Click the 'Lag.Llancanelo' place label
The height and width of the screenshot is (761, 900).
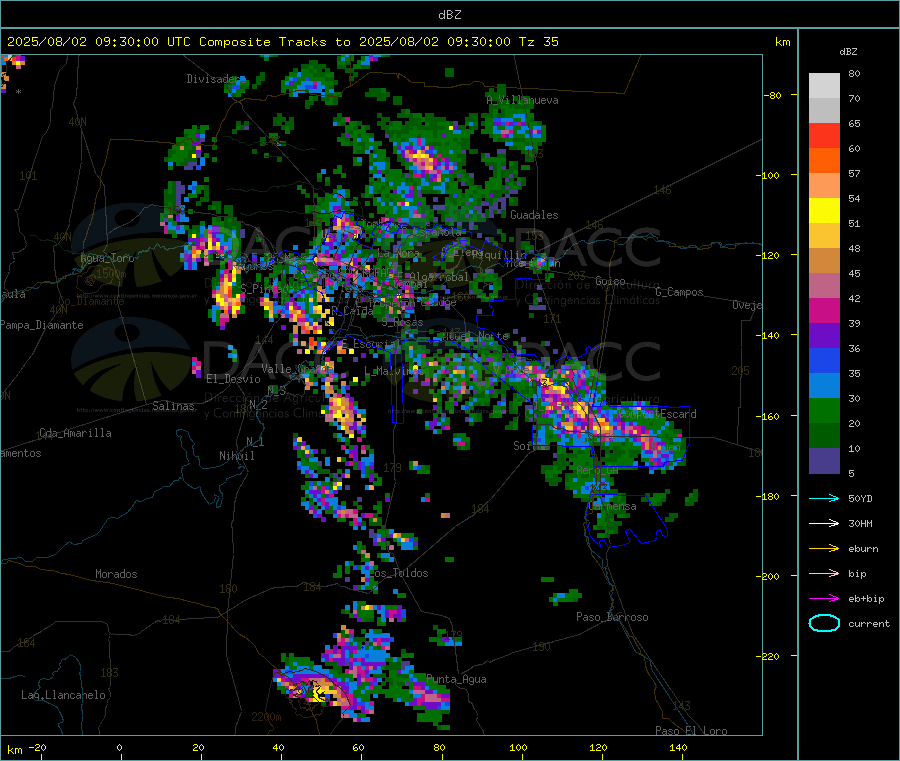64,696
